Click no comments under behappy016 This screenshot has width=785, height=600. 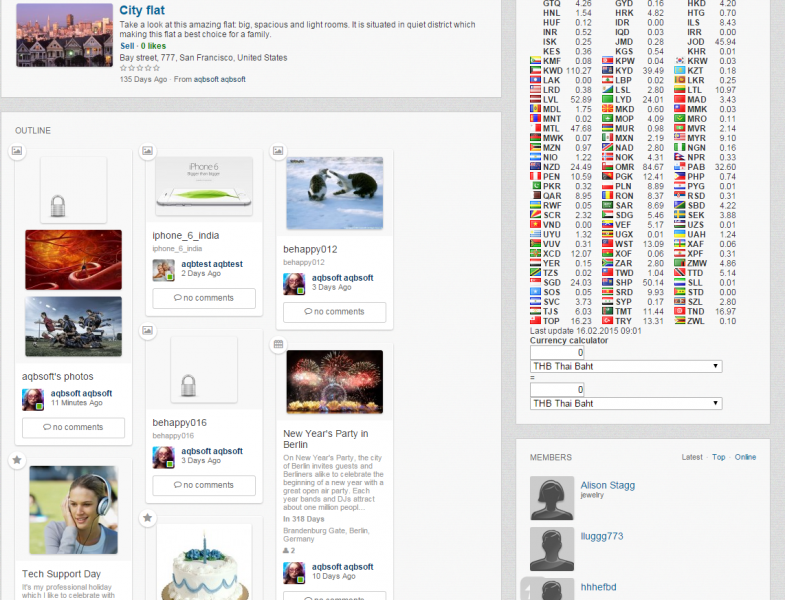(204, 485)
